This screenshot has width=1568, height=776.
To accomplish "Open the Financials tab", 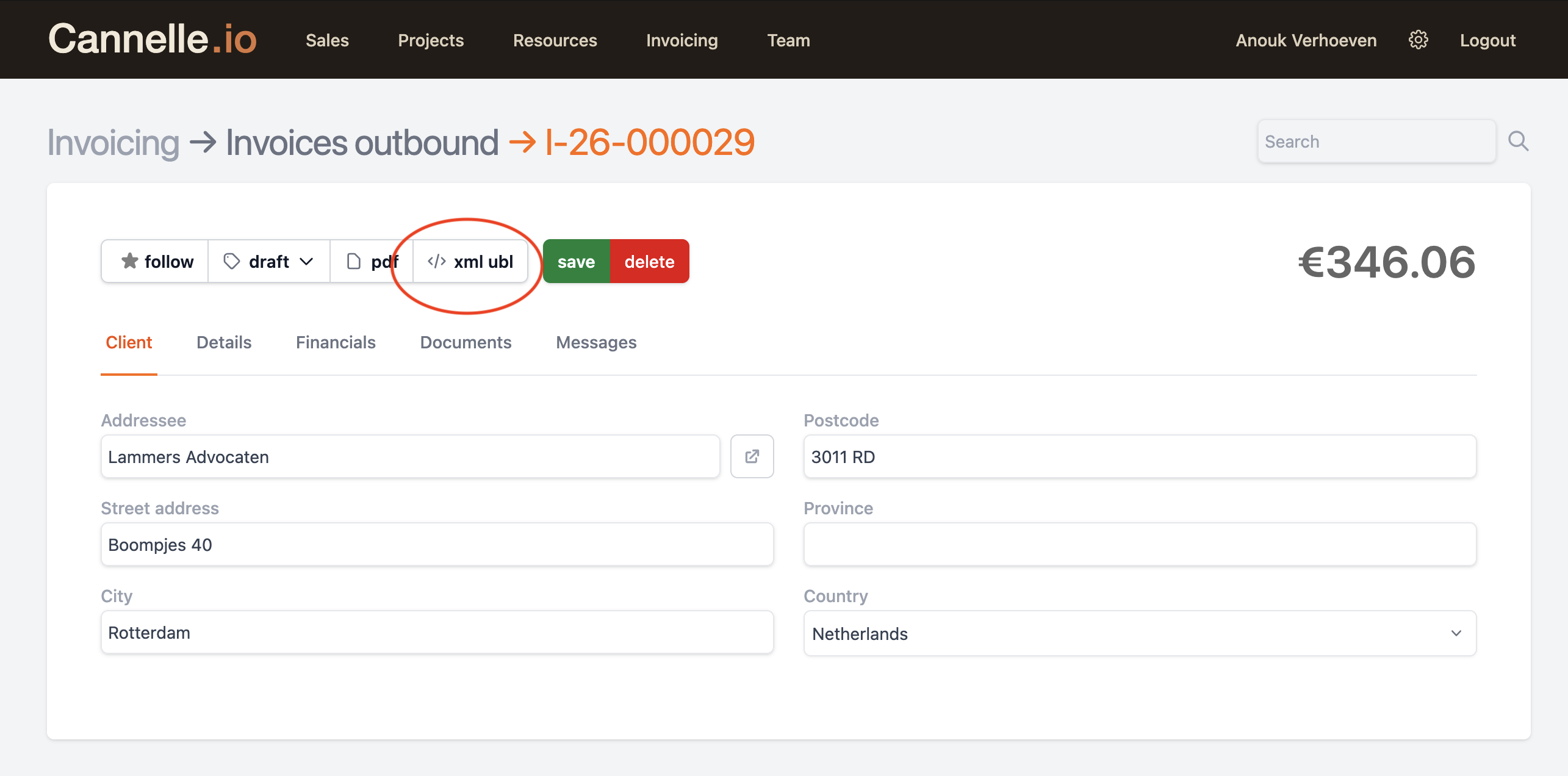I will click(336, 342).
